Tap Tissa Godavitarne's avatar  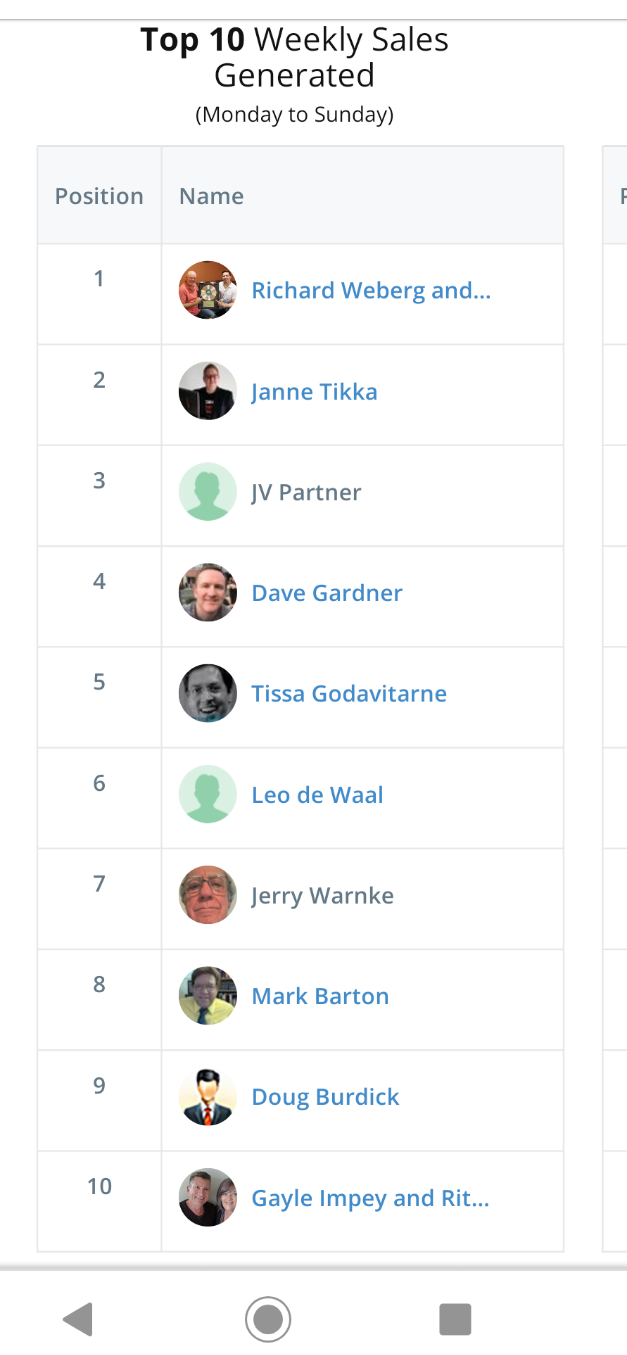208,694
